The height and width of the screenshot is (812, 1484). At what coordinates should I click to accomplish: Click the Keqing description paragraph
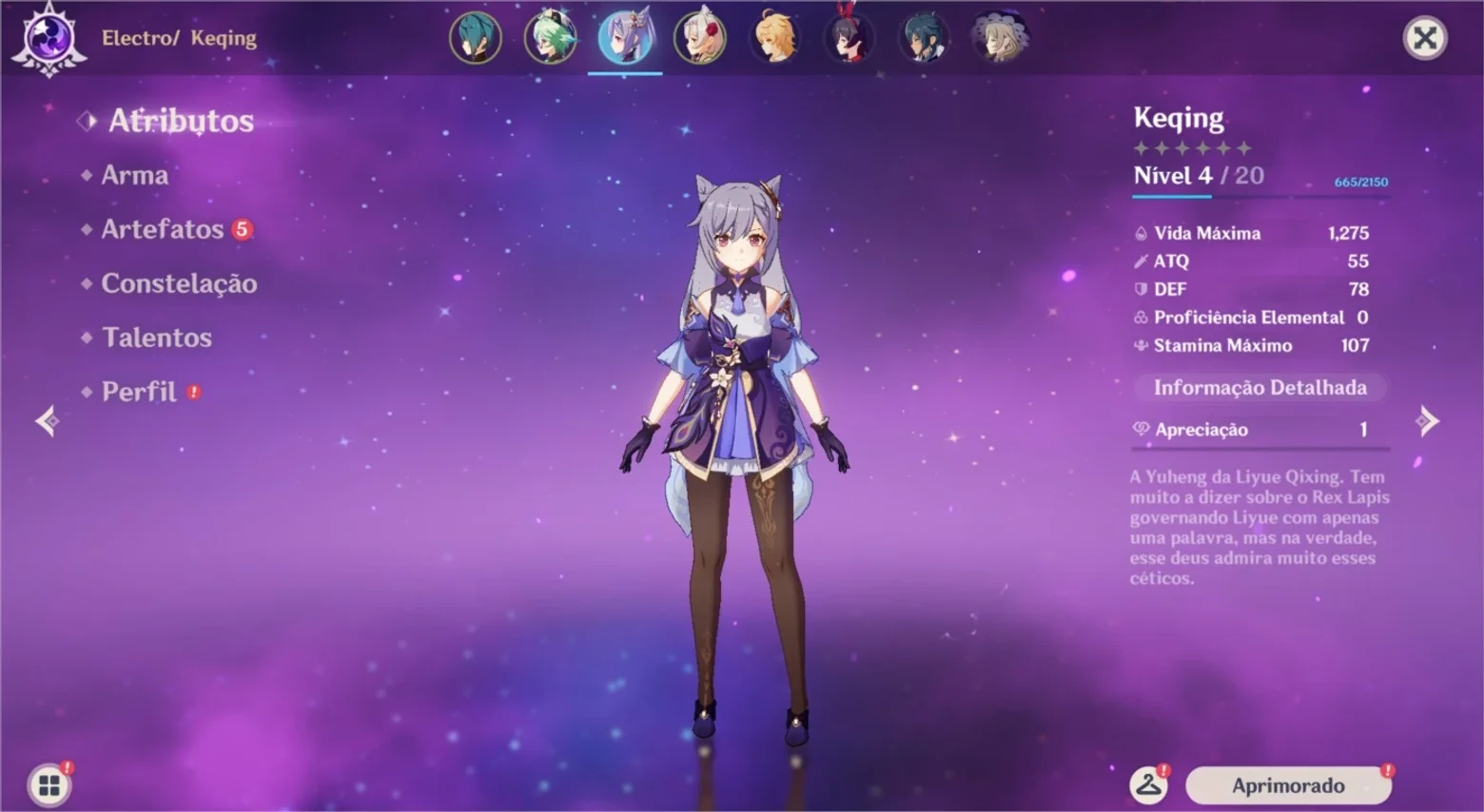pos(1259,527)
